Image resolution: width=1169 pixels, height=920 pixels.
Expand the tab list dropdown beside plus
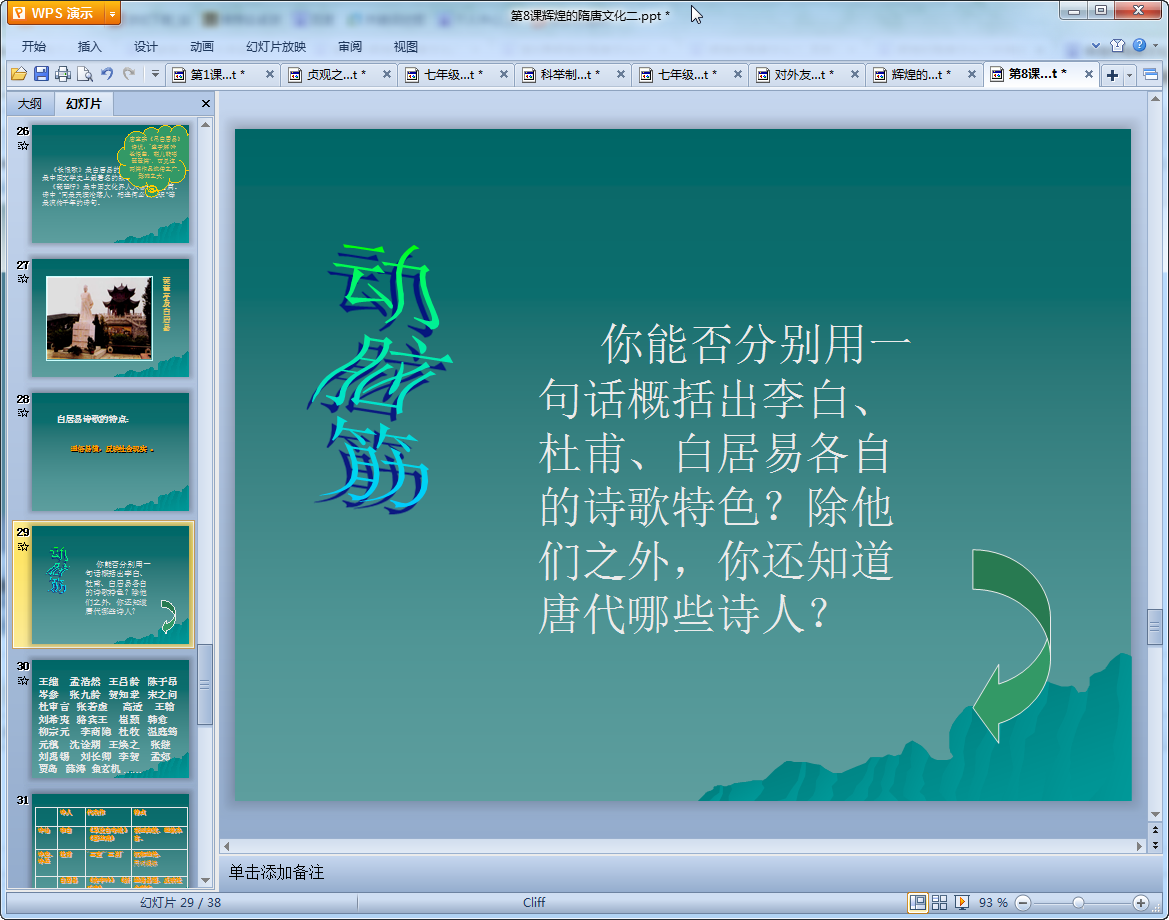1129,75
